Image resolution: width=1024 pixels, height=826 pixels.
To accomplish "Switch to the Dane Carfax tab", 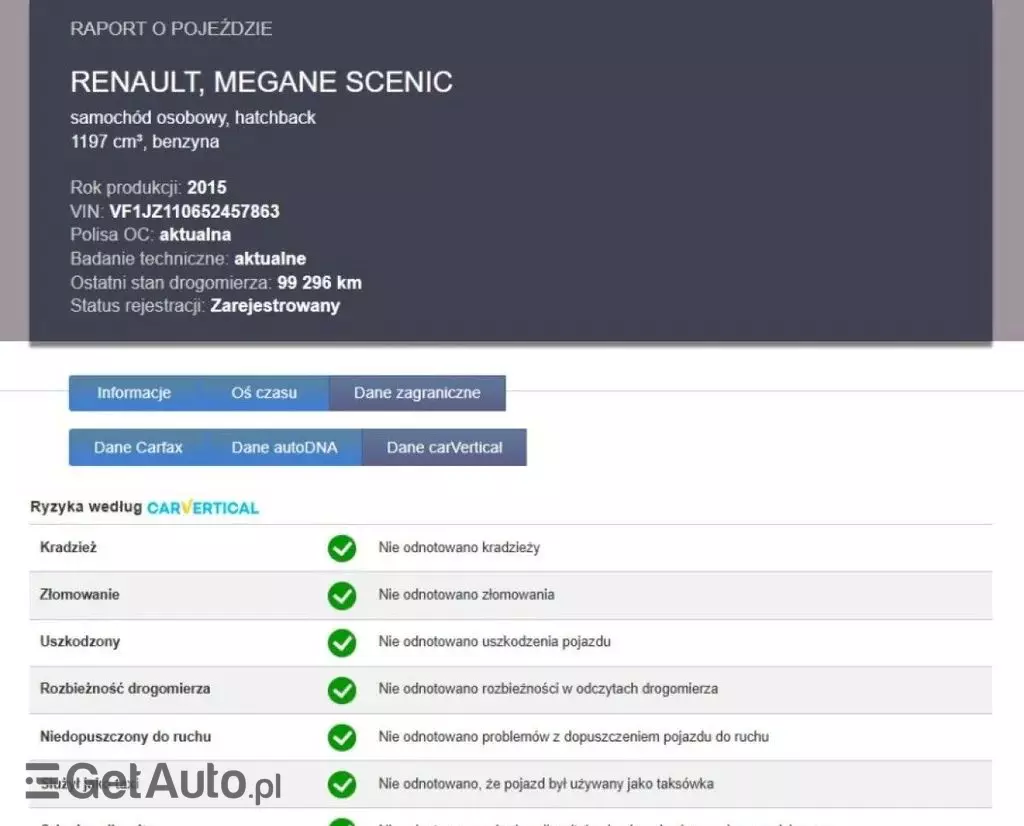I will click(x=138, y=447).
